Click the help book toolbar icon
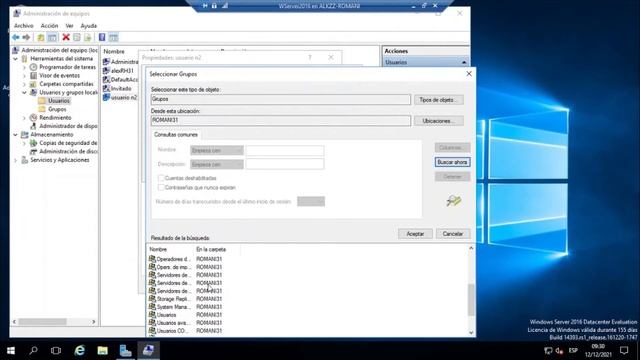The image size is (640, 360). [102, 38]
